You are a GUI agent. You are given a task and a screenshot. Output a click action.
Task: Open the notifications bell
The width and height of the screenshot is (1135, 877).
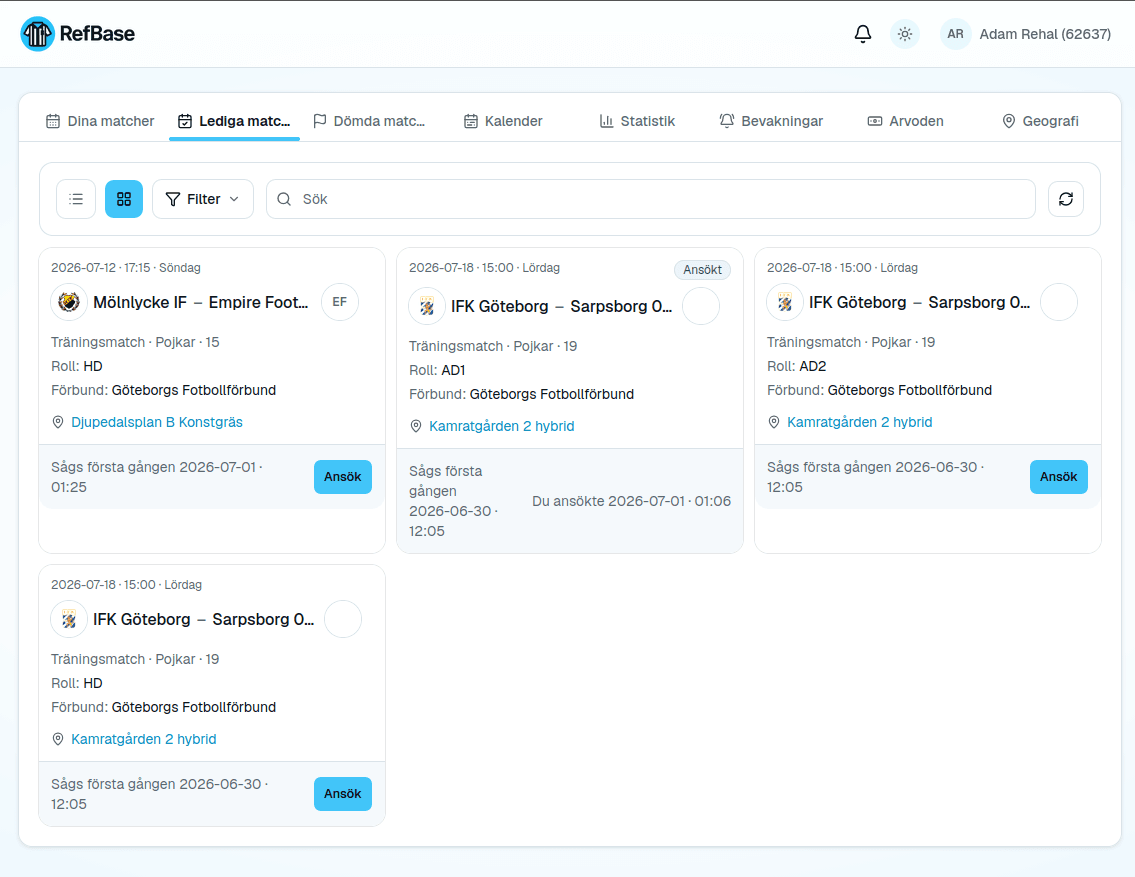tap(862, 34)
